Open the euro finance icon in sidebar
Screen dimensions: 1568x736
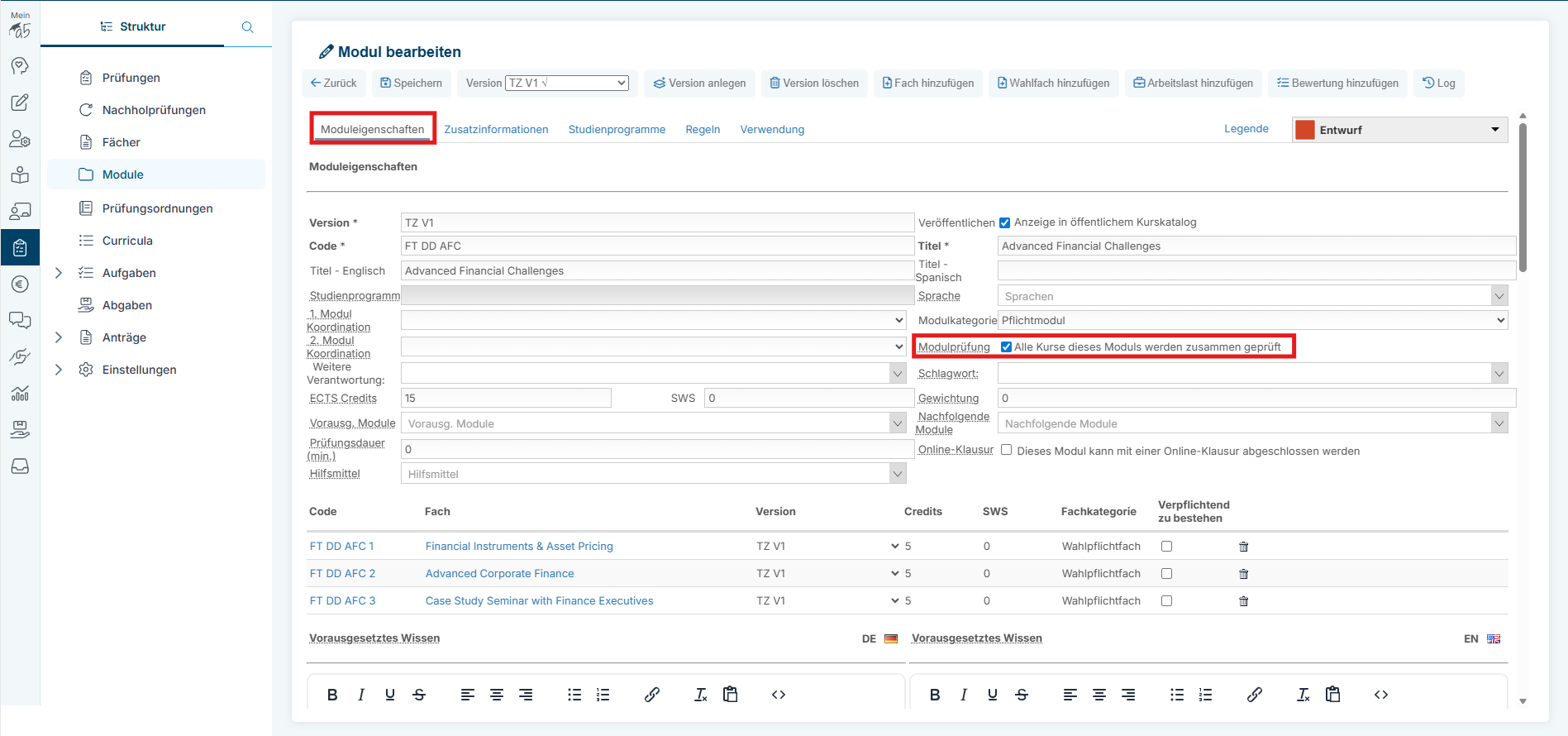(x=20, y=284)
